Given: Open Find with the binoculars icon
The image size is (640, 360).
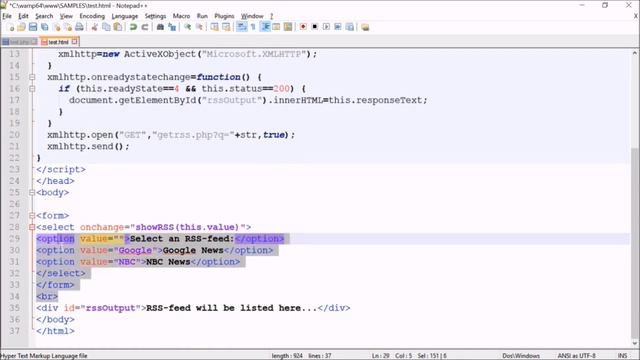Looking at the screenshot, I should [160, 27].
